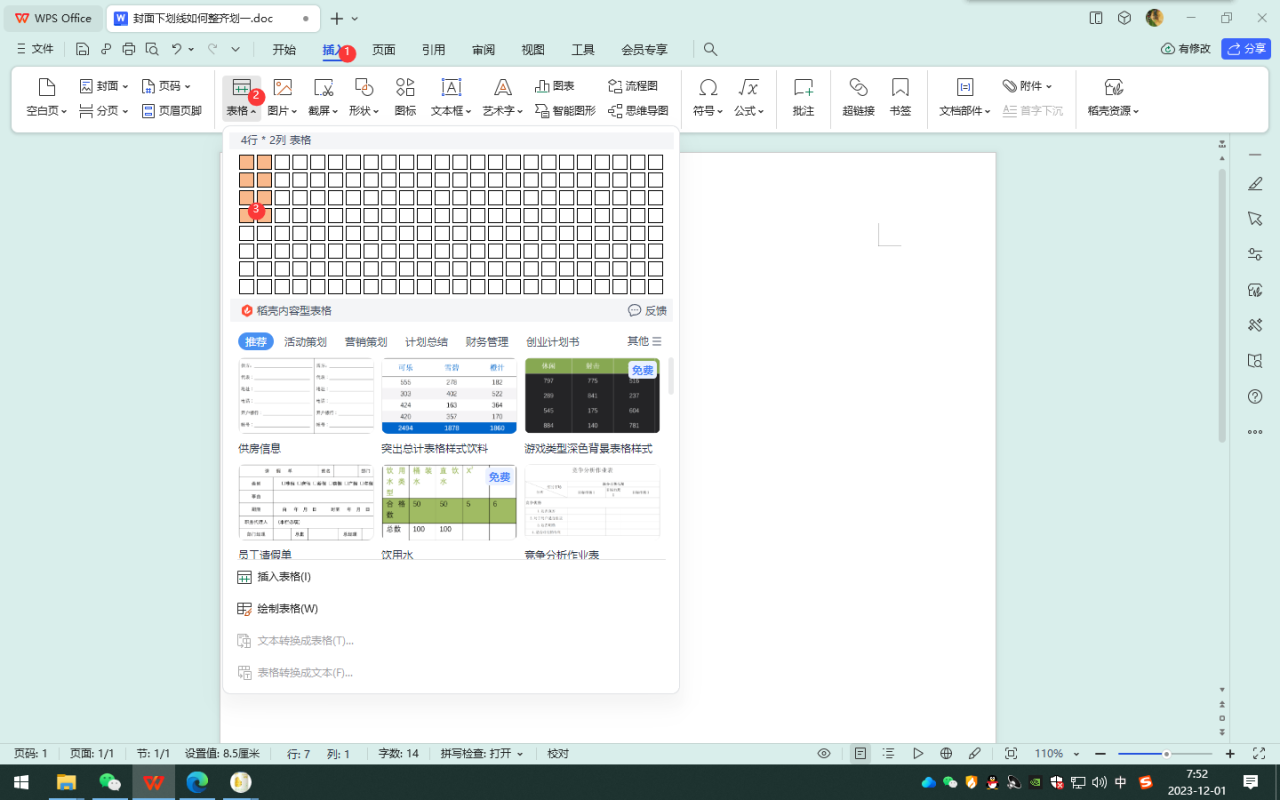
Task: Click the zoom out minus button
Action: click(x=1101, y=753)
